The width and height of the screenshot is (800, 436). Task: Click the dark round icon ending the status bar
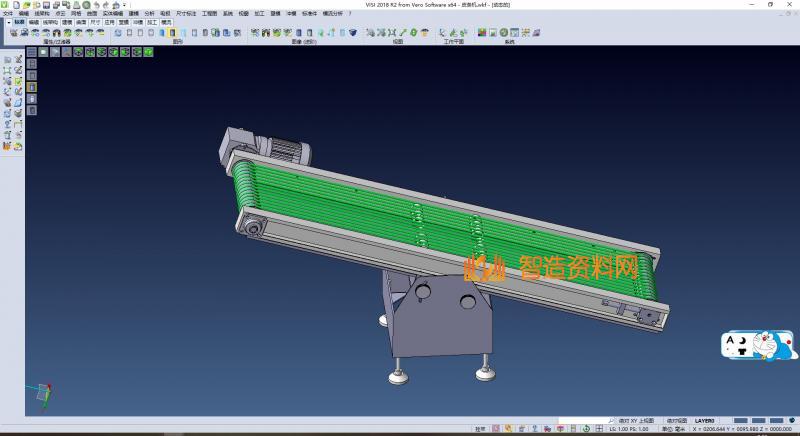pos(791,421)
